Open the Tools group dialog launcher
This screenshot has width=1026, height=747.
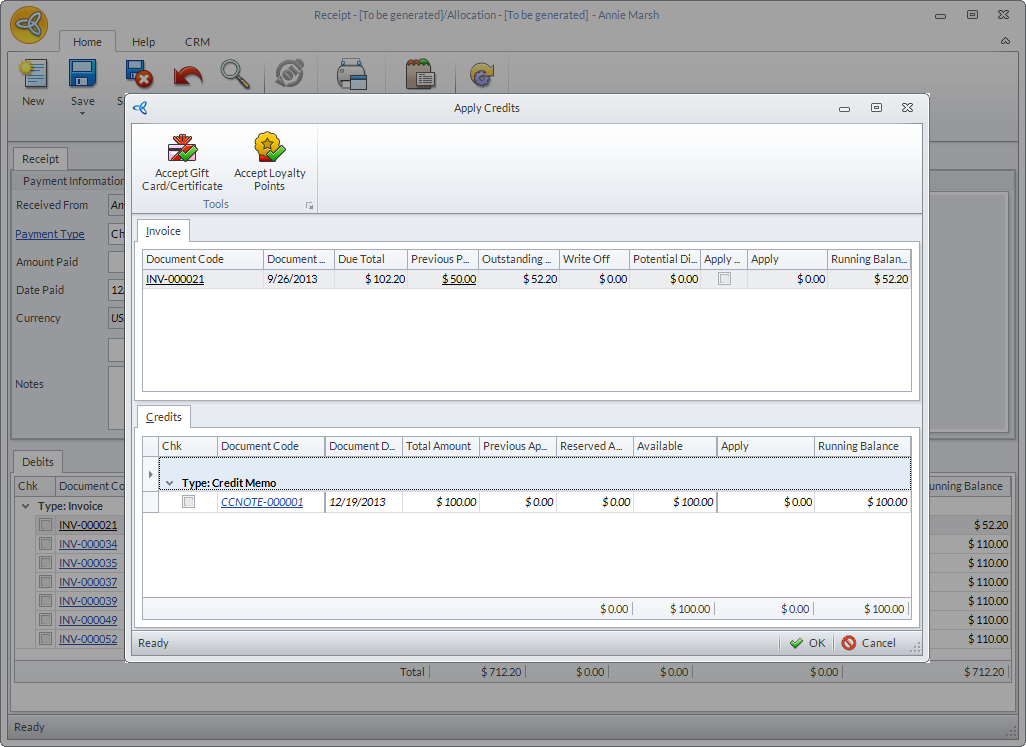(309, 205)
